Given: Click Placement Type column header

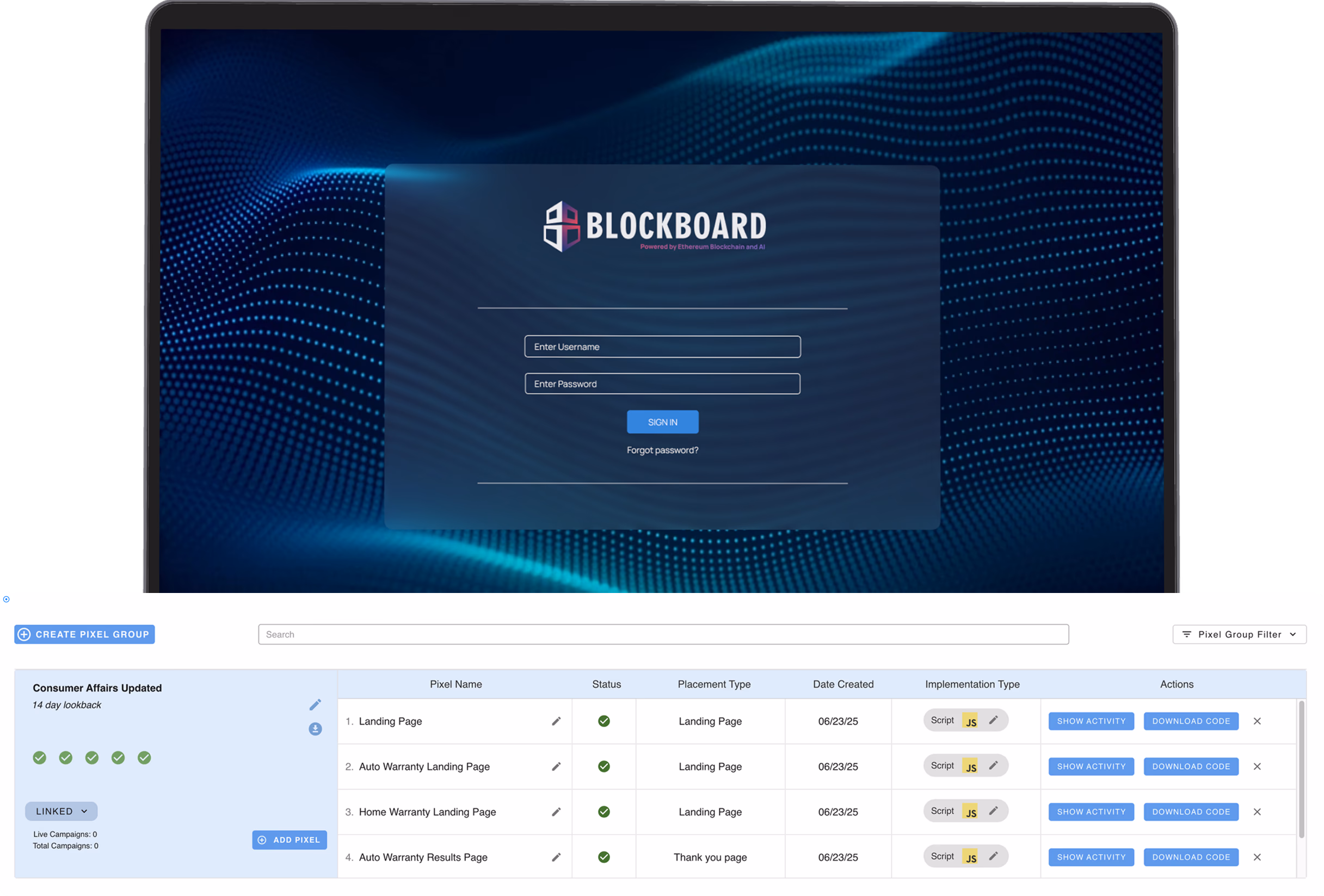Looking at the screenshot, I should [x=714, y=684].
